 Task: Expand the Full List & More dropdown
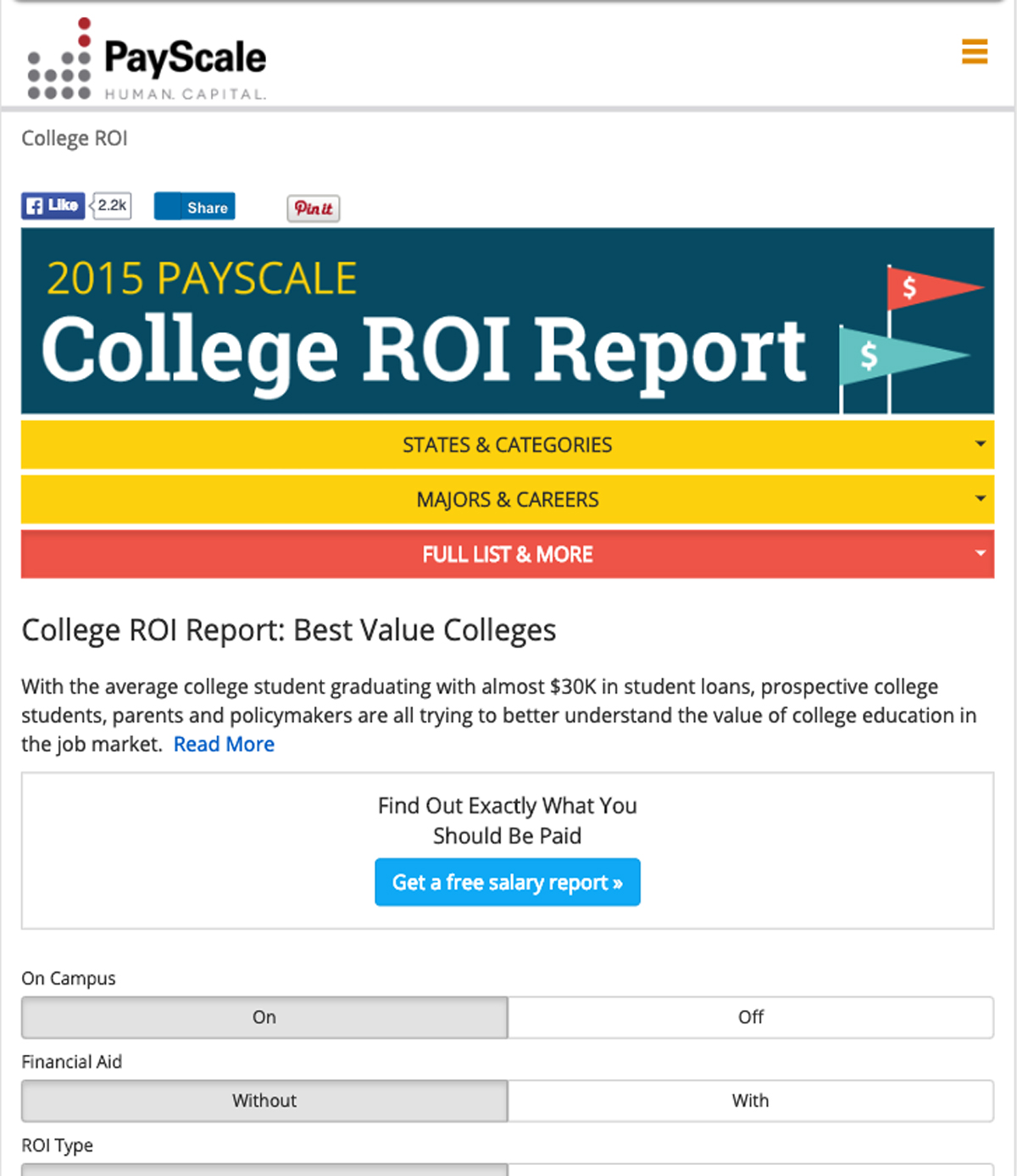508,555
